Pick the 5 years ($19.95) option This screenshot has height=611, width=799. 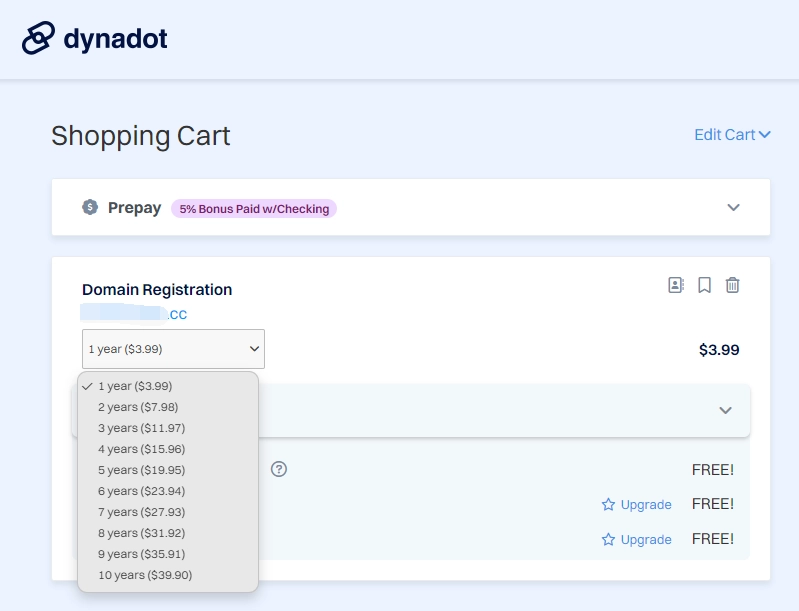point(141,470)
